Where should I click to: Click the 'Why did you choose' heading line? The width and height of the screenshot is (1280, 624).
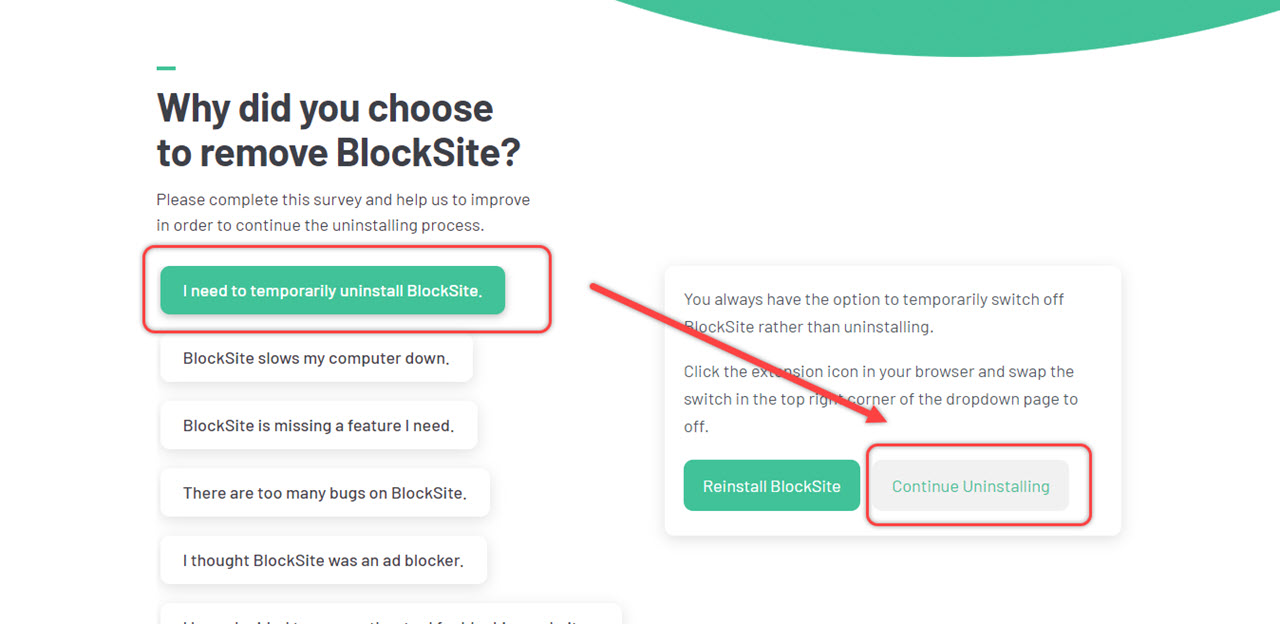[x=325, y=108]
